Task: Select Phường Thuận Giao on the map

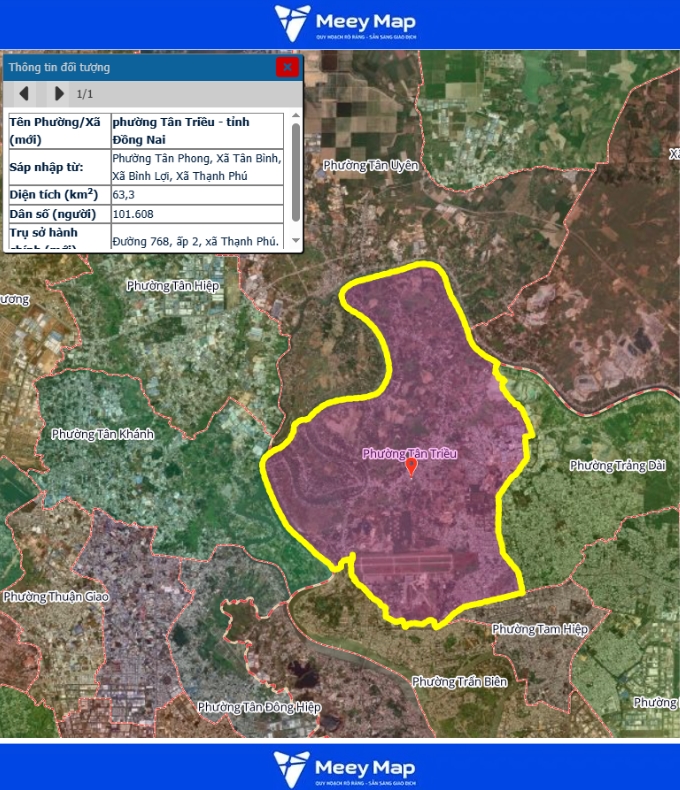Action: point(56,596)
